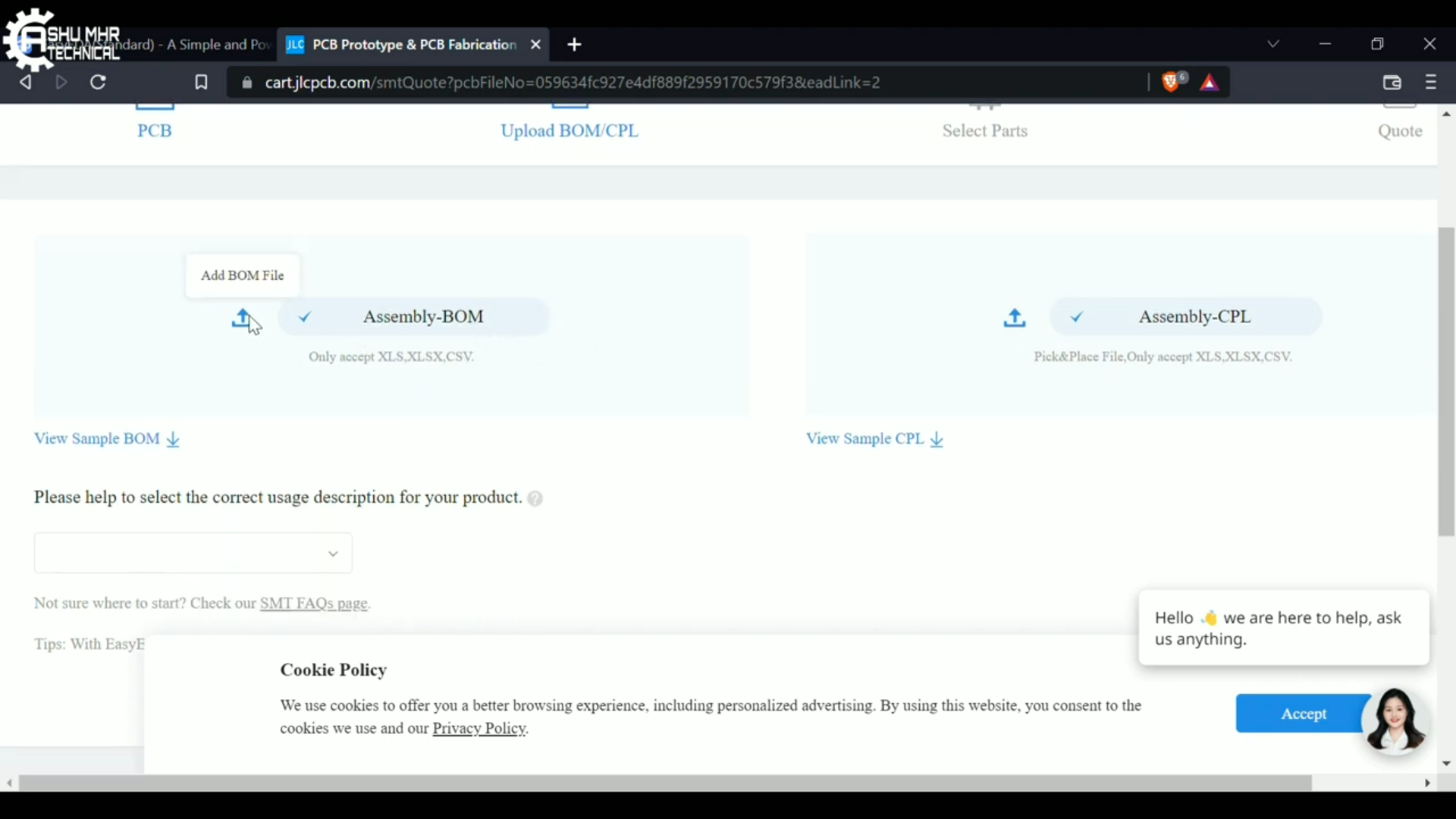Open the browser tab search chevron

click(x=1273, y=43)
